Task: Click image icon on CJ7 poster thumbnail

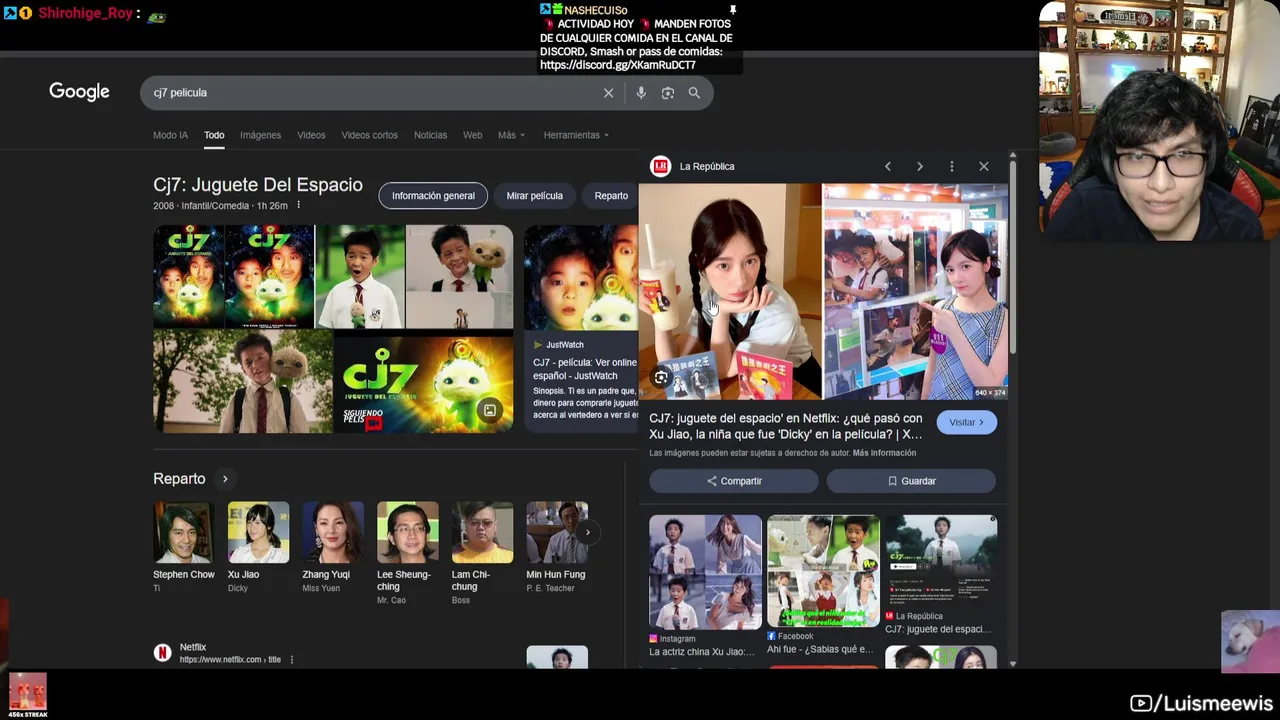Action: tap(489, 410)
